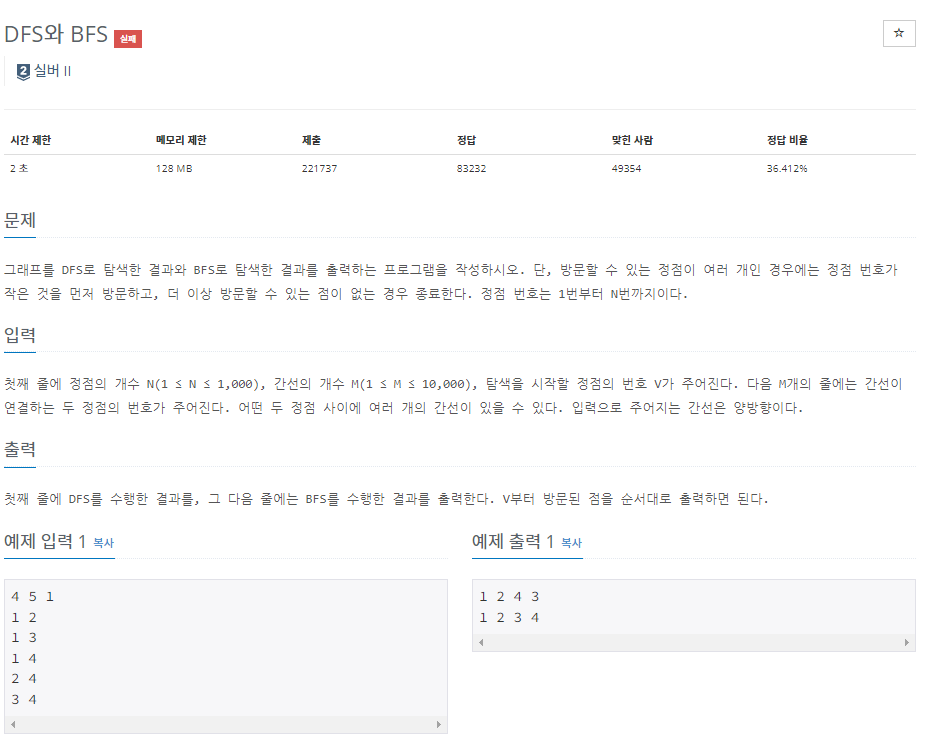This screenshot has width=928, height=745.
Task: Click the DFS output line 1 2 4 3
Action: [509, 596]
